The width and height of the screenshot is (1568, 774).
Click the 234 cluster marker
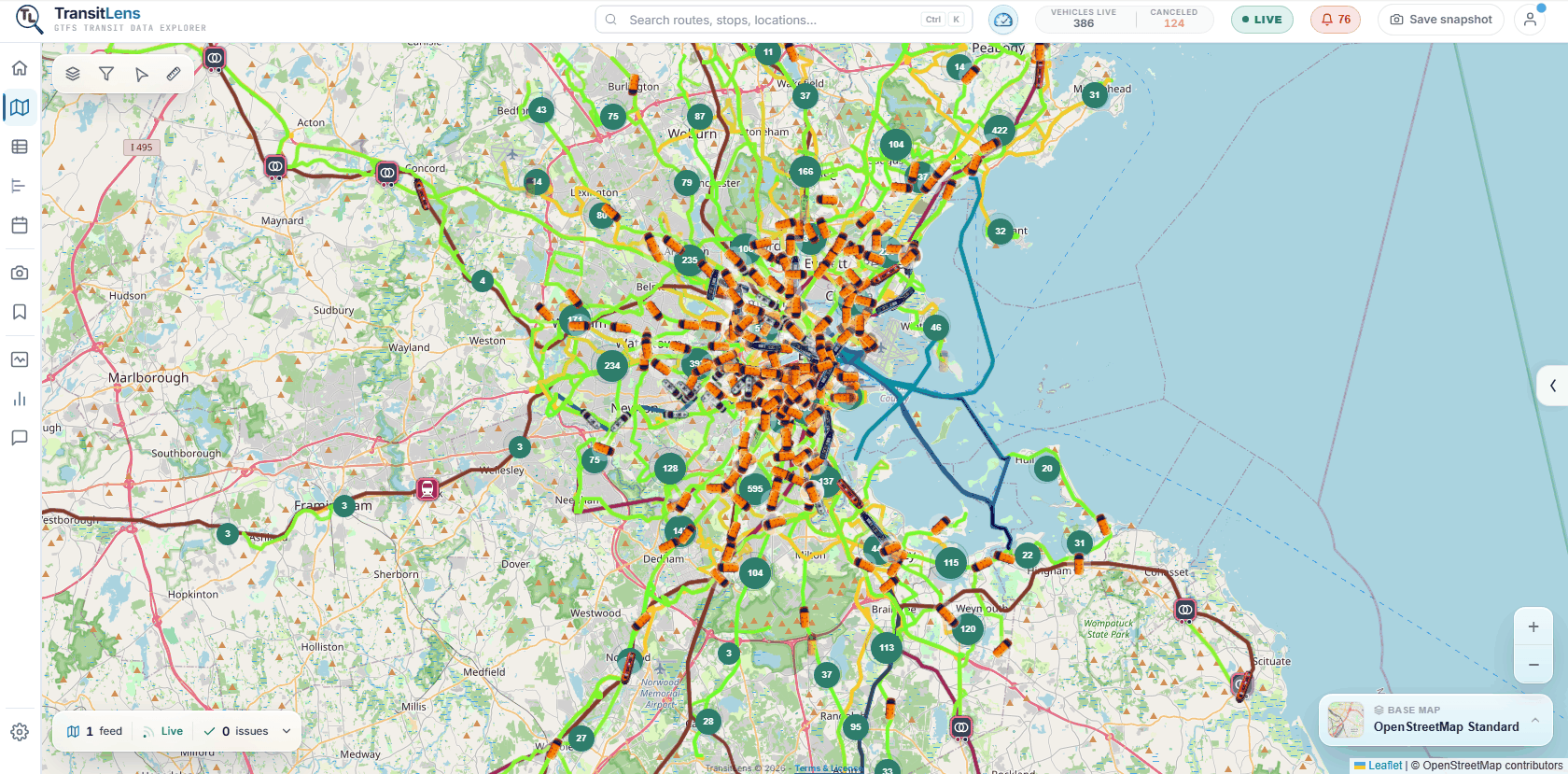click(612, 365)
